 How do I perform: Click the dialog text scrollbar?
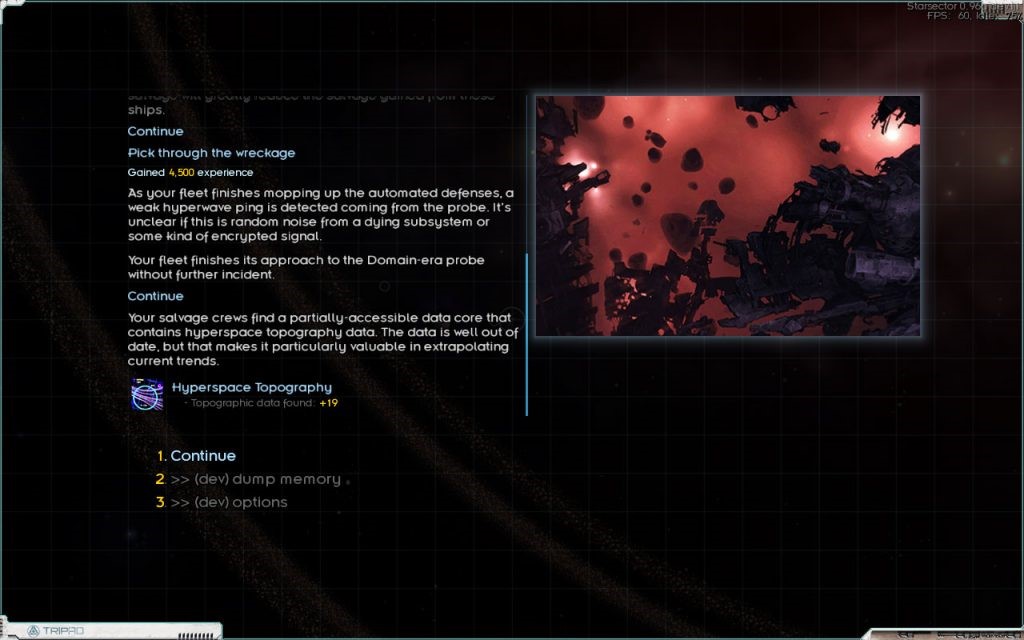tap(526, 334)
